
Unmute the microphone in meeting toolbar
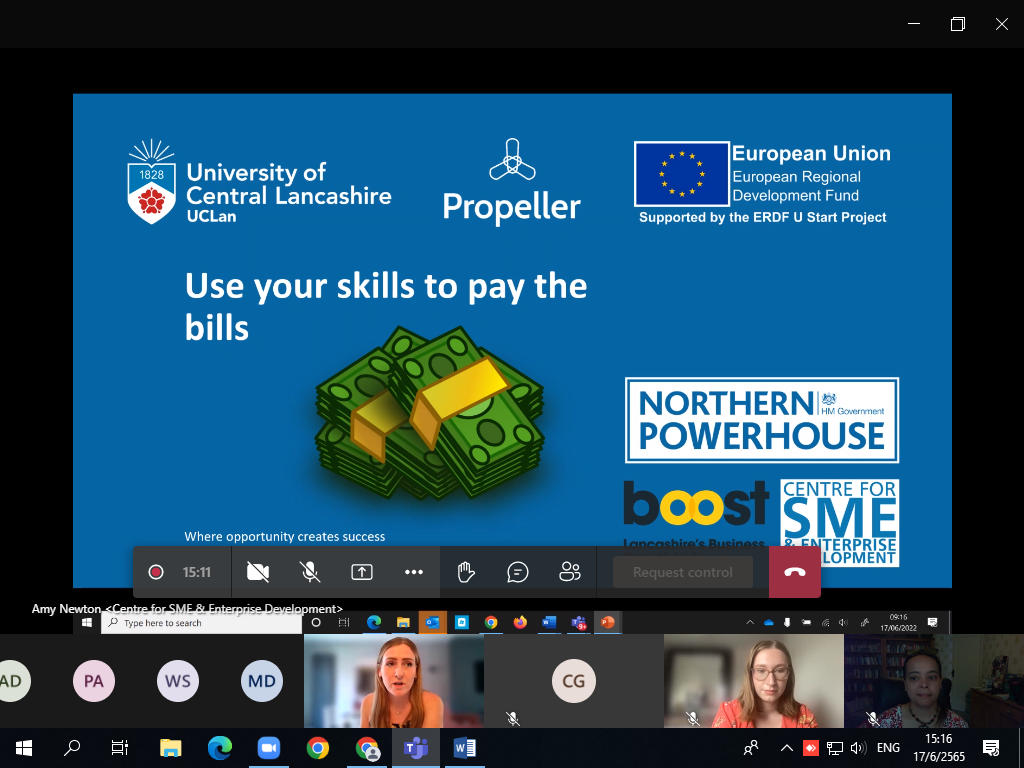click(x=310, y=573)
